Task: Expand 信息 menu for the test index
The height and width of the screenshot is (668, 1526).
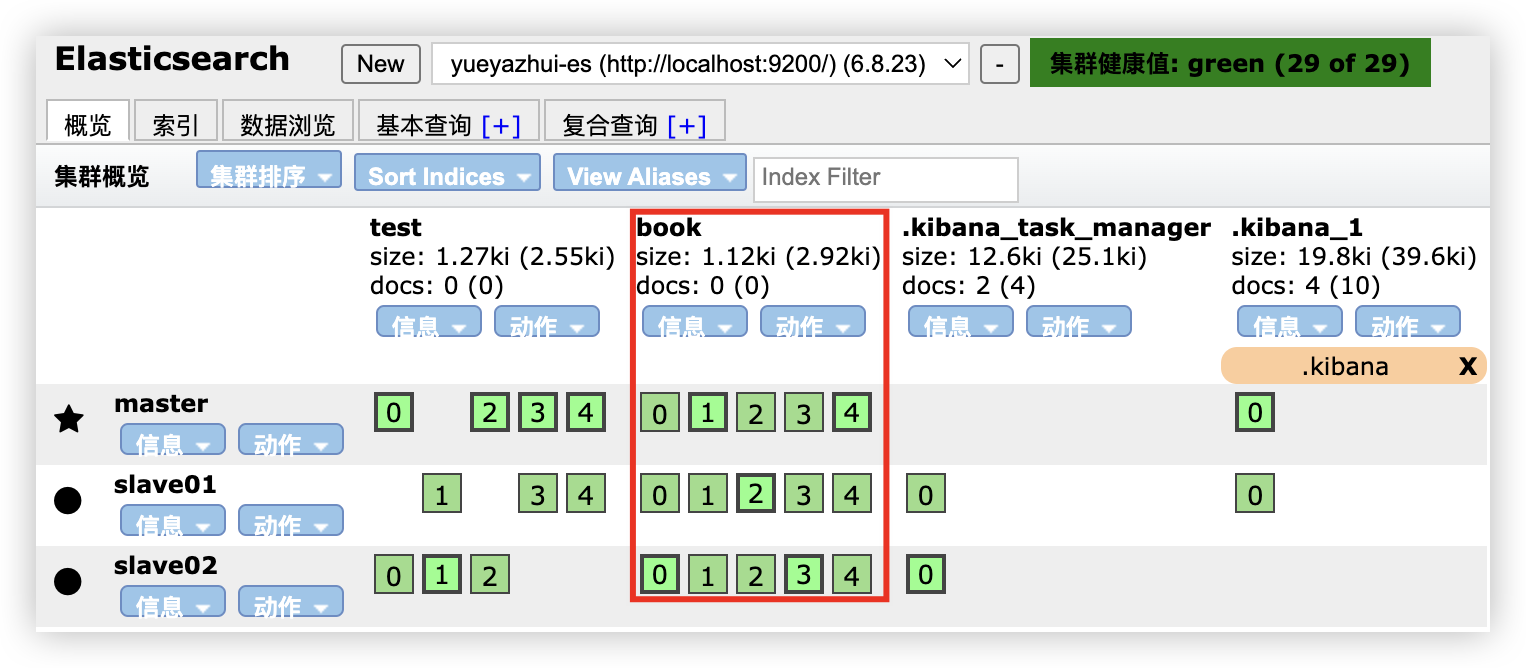Action: click(429, 322)
